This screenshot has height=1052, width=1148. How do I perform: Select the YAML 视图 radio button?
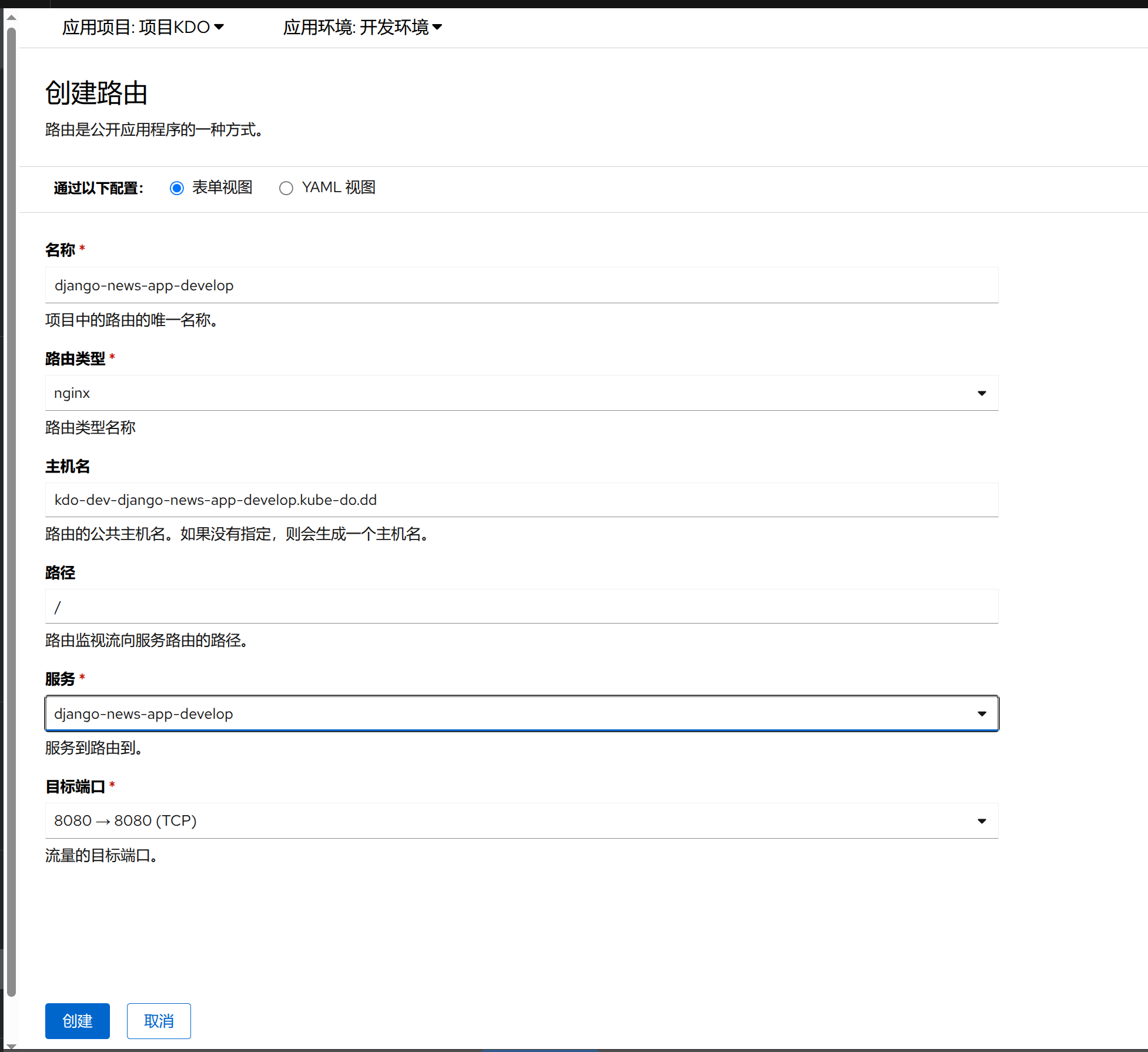coord(286,188)
